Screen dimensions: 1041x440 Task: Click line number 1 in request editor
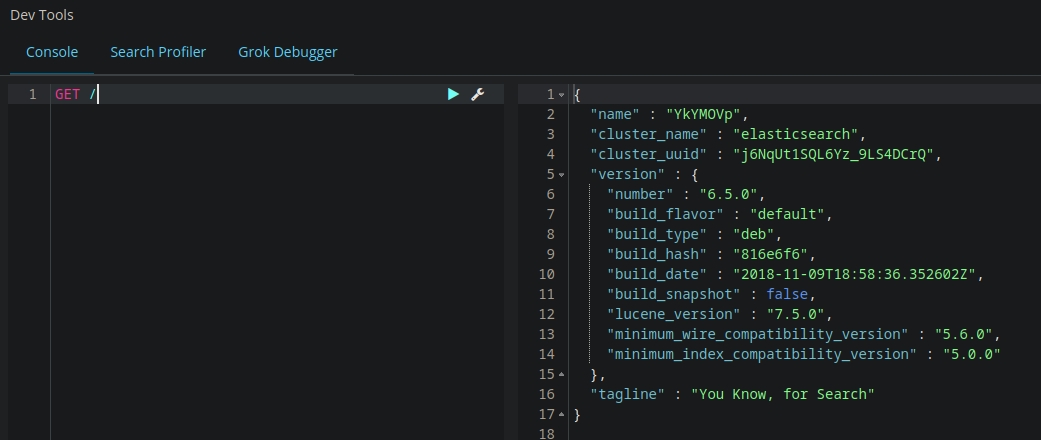pos(33,94)
